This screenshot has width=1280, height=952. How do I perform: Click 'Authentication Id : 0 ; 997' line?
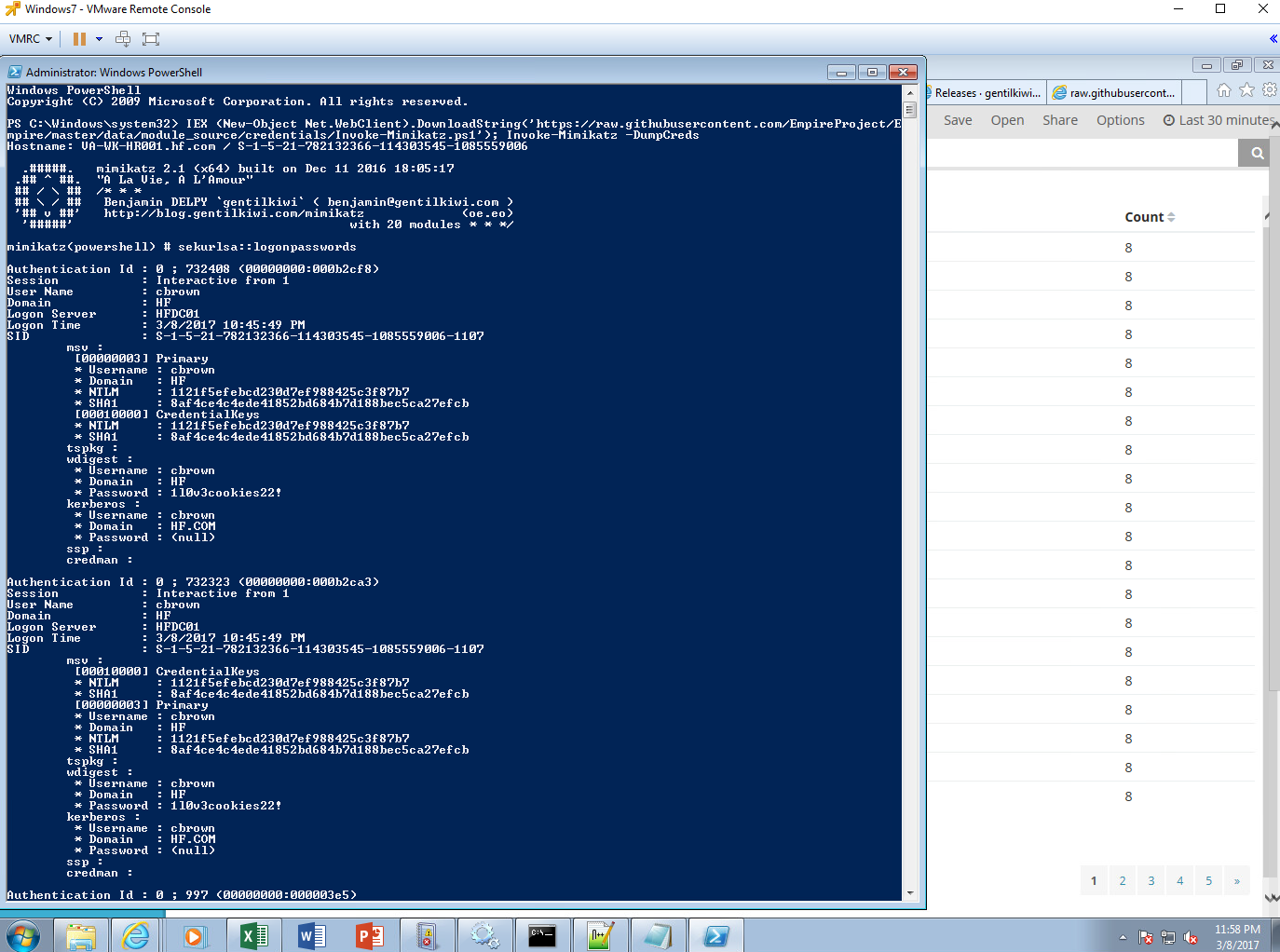[182, 895]
